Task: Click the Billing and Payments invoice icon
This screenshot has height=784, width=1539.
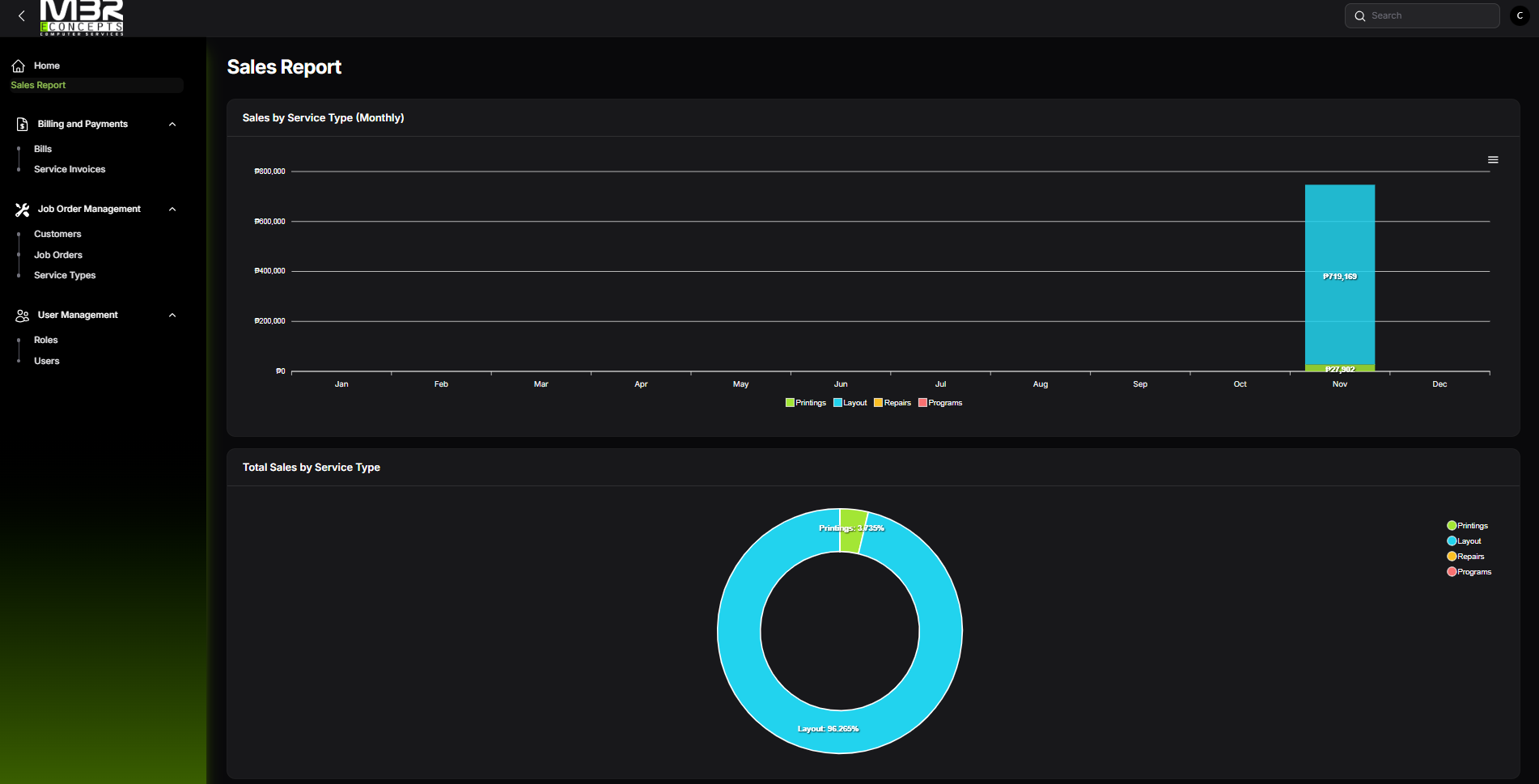Action: [22, 124]
